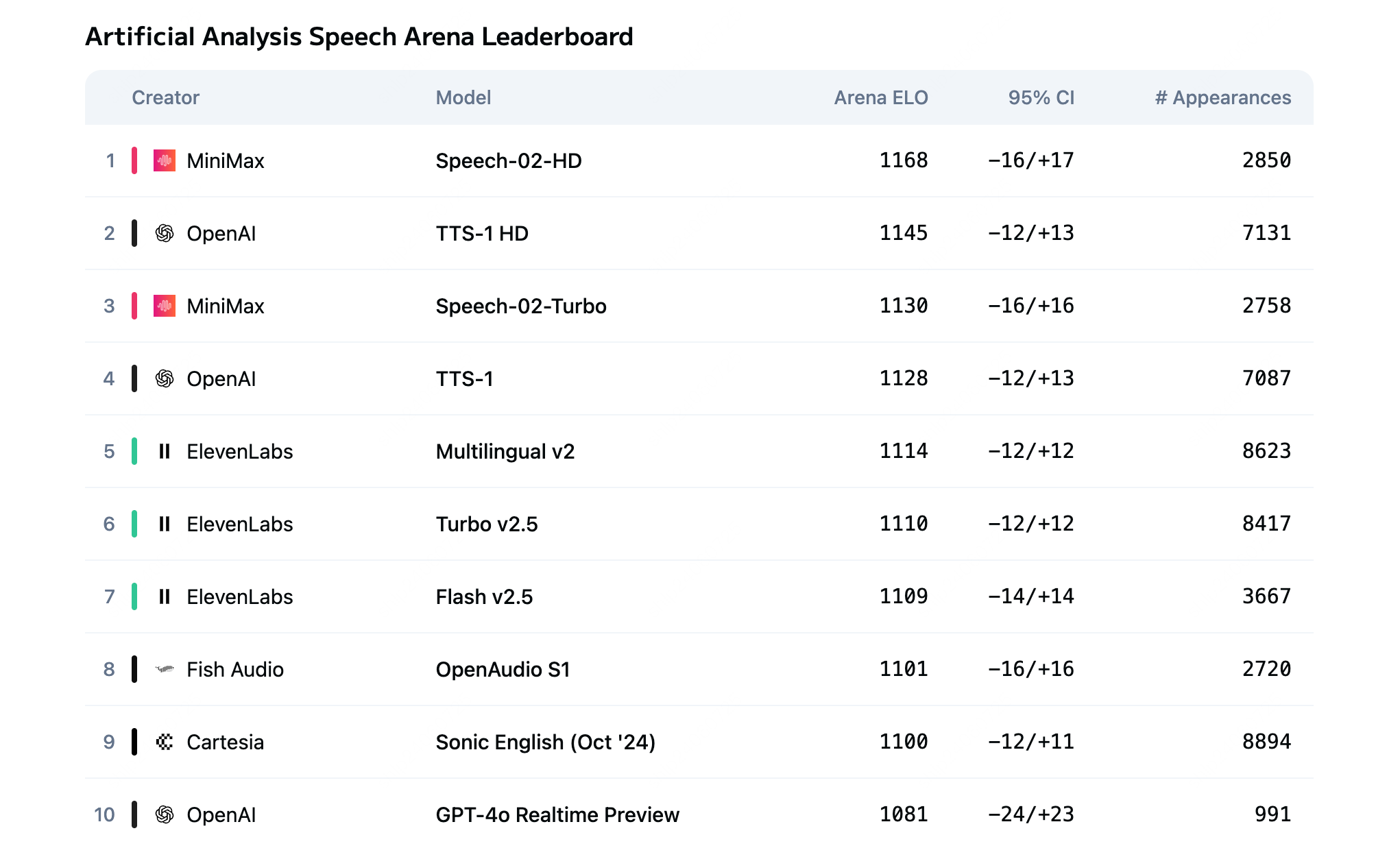1400x846 pixels.
Task: Click the green color bar beside Turbo v2.5
Action: coord(134,524)
